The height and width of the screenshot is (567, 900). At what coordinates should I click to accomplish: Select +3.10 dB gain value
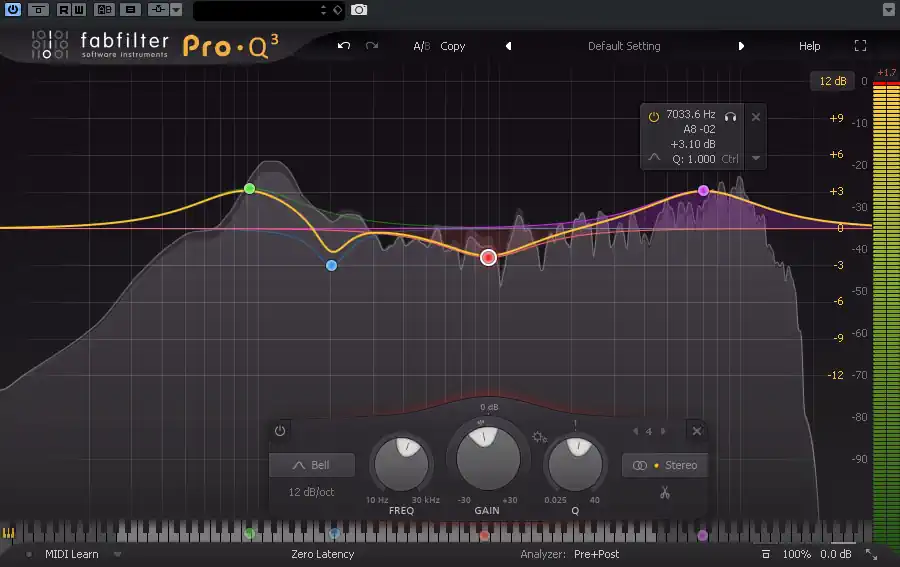(x=693, y=144)
